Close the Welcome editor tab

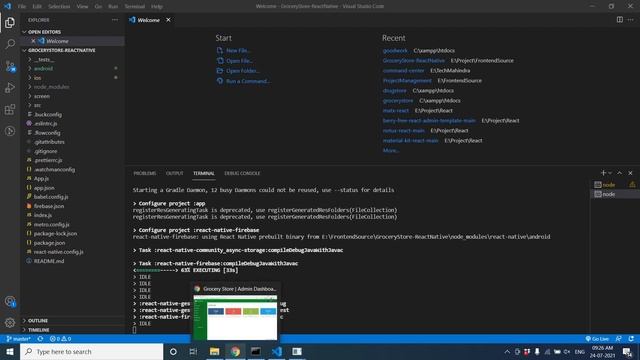pyautogui.click(x=168, y=20)
